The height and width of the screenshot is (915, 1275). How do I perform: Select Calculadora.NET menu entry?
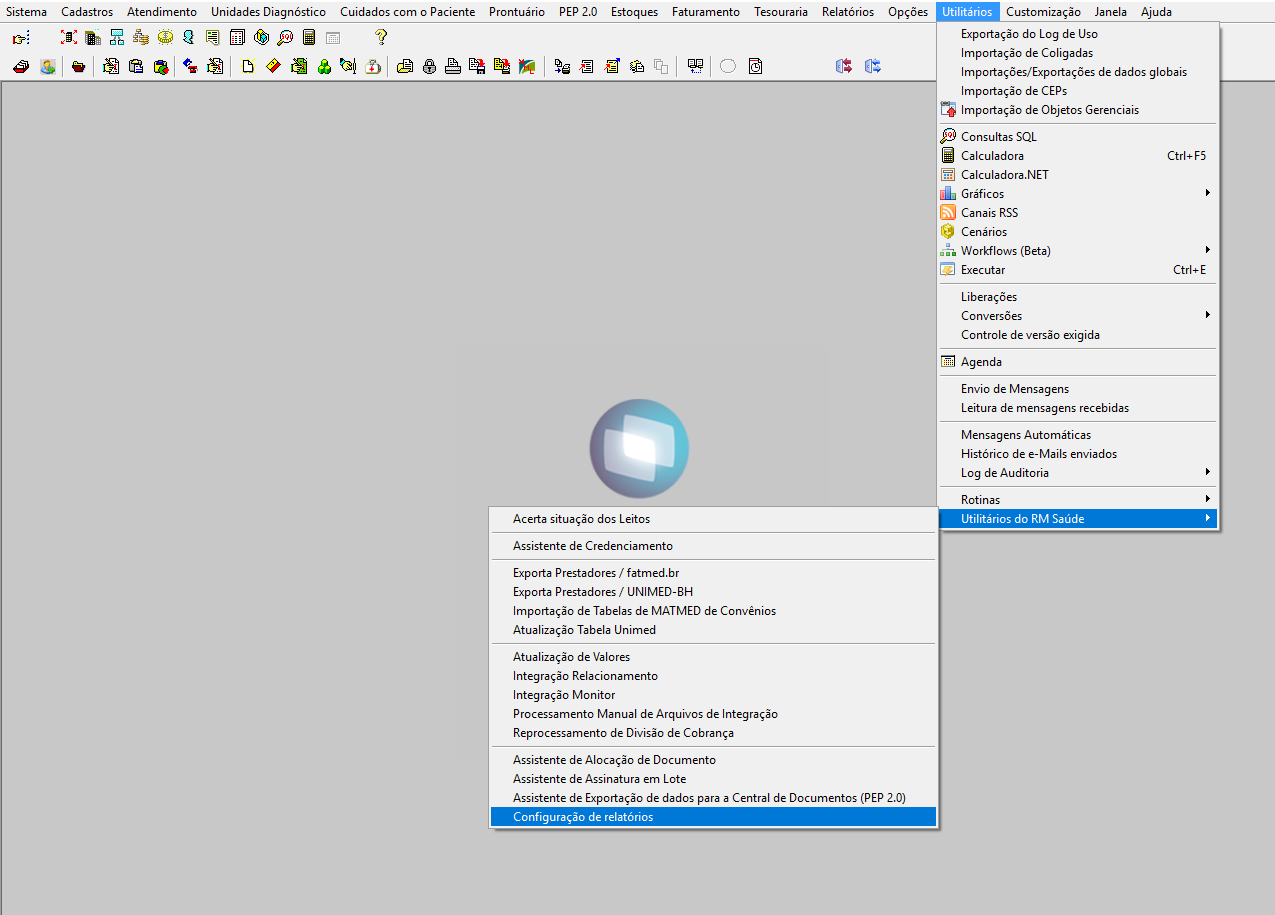click(x=1077, y=175)
